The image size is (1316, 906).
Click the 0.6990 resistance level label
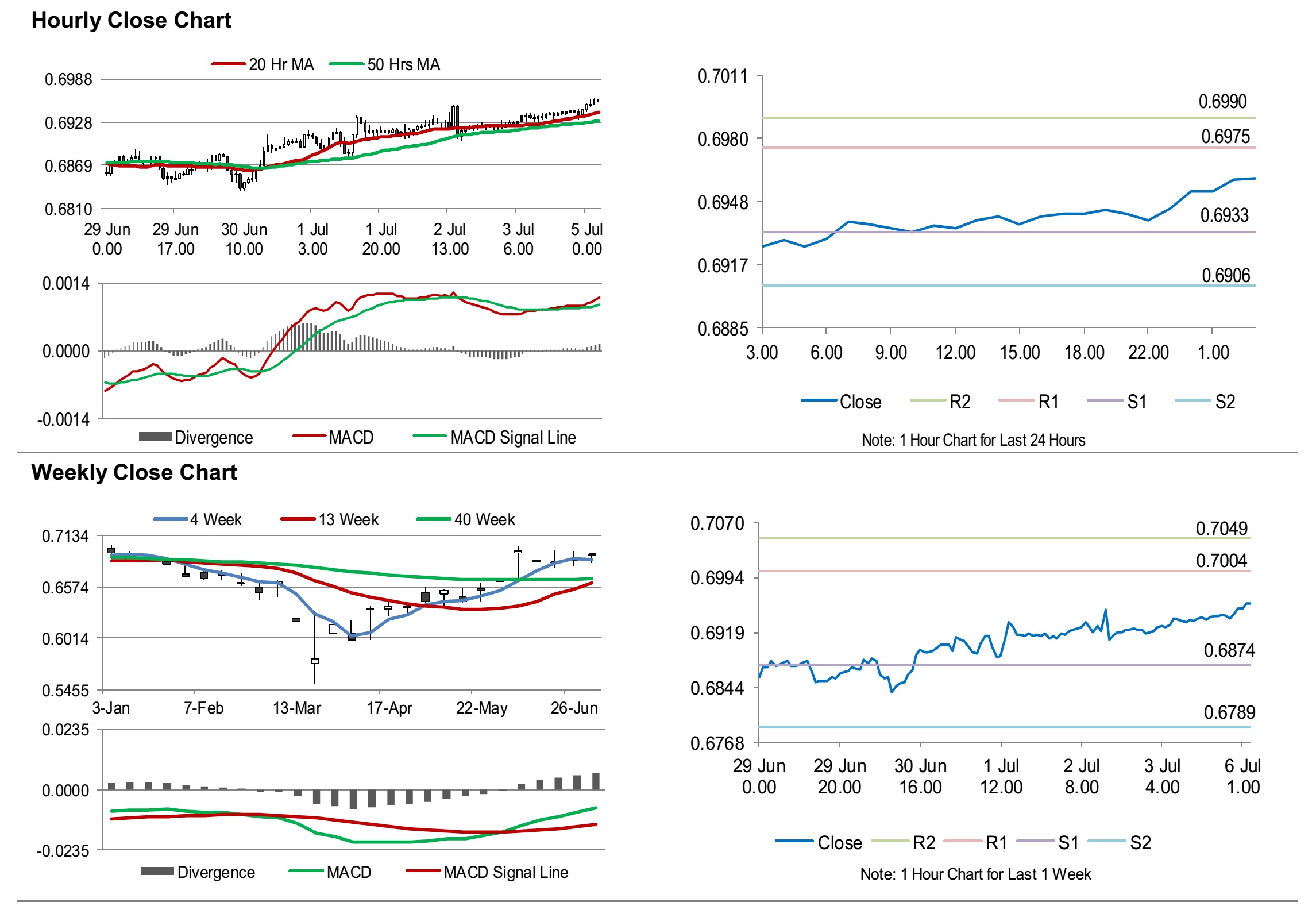tap(1222, 102)
